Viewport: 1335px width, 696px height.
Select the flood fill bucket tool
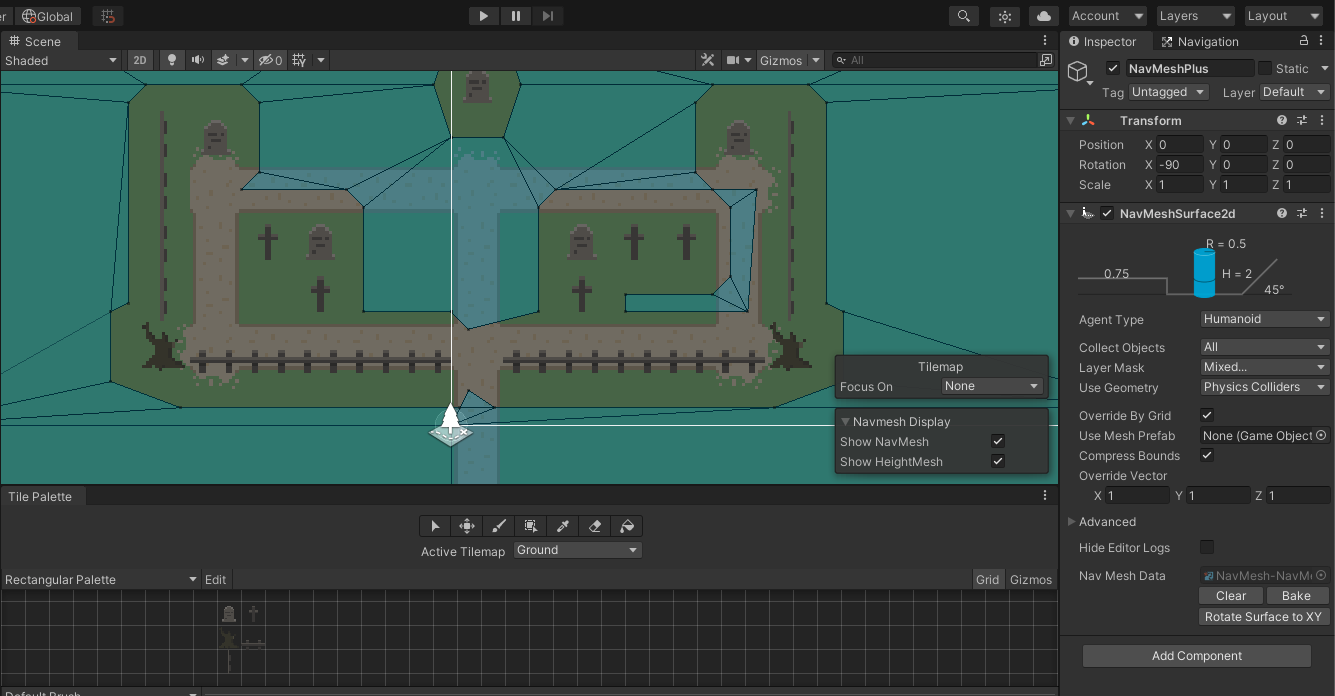click(627, 526)
